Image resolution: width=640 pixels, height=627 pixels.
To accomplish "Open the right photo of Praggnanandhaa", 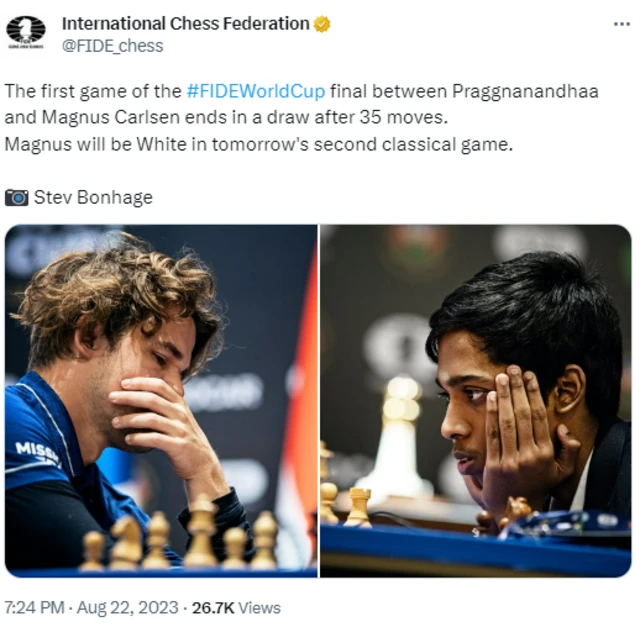I will click(476, 401).
